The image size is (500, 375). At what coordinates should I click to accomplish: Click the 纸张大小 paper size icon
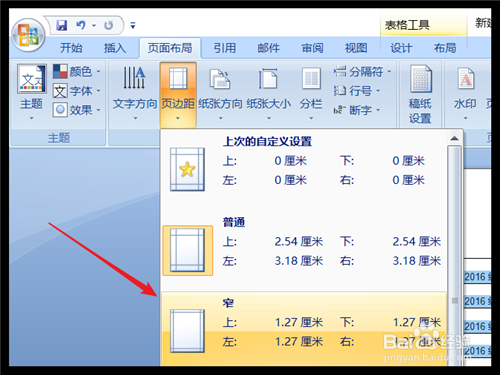pos(268,79)
